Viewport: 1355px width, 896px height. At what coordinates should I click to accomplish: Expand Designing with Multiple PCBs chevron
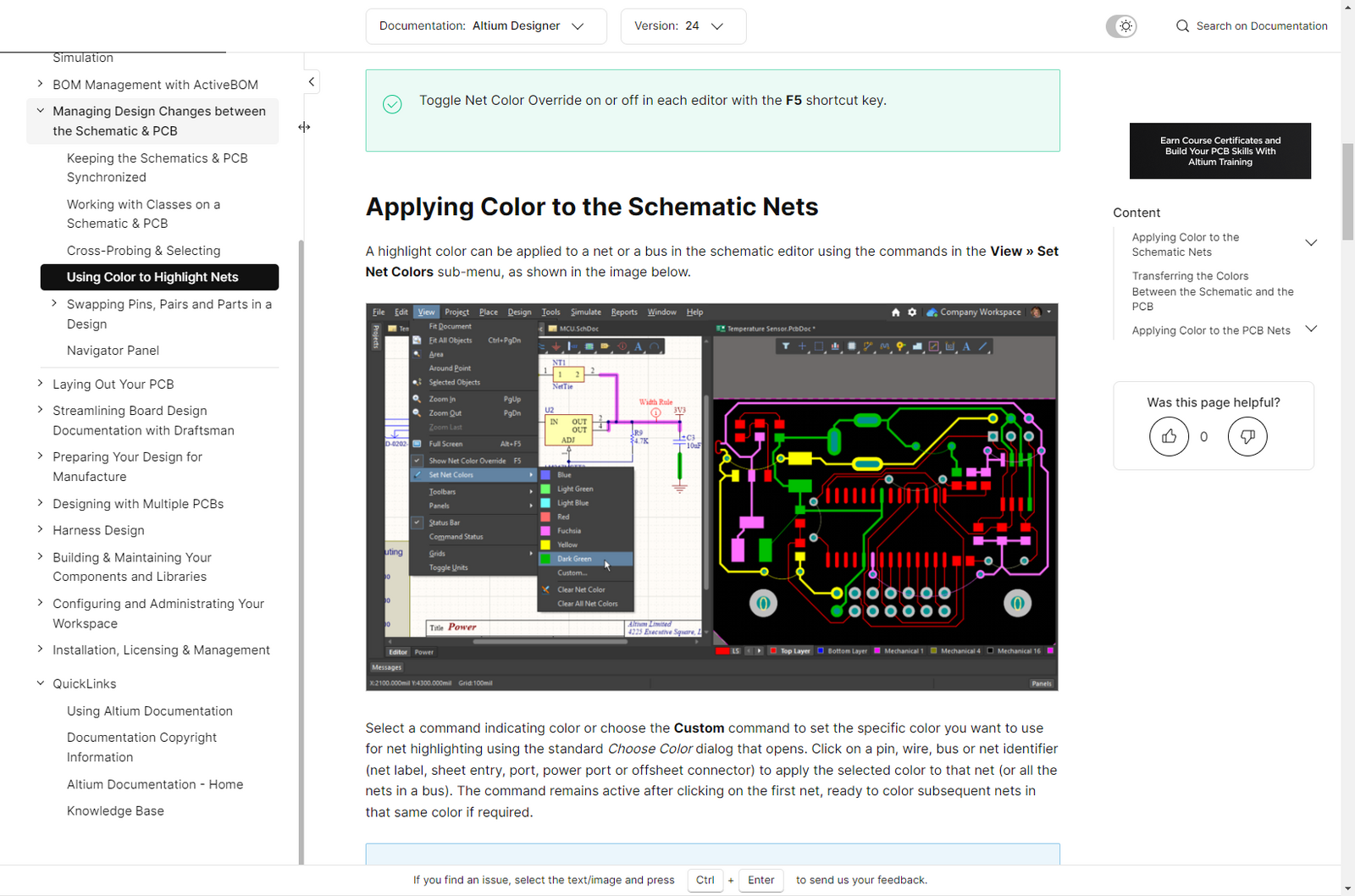[40, 503]
